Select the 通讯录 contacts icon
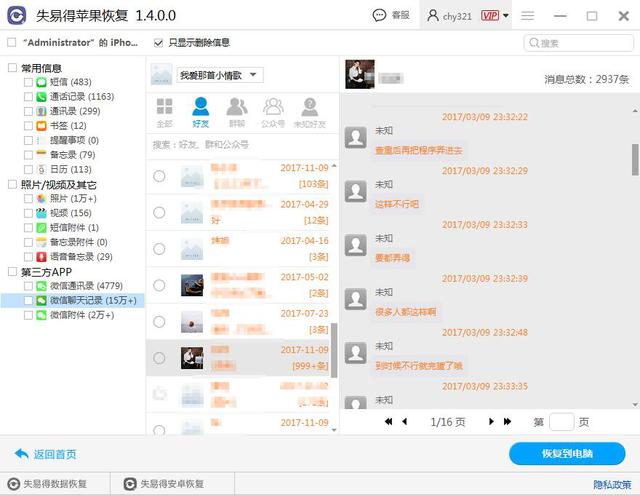640x495 pixels. (41, 111)
